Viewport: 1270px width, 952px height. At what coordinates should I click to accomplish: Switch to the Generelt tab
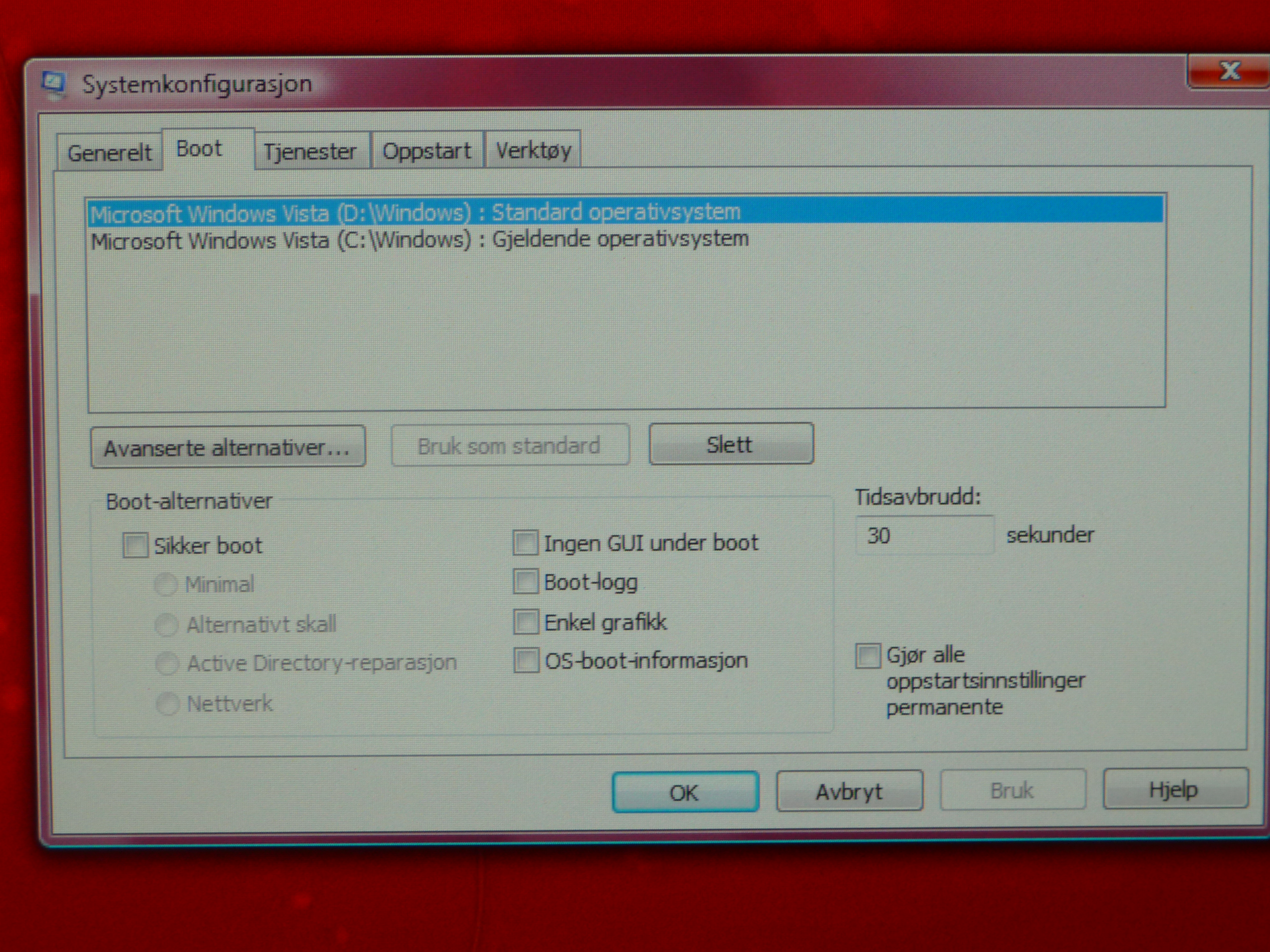point(109,153)
